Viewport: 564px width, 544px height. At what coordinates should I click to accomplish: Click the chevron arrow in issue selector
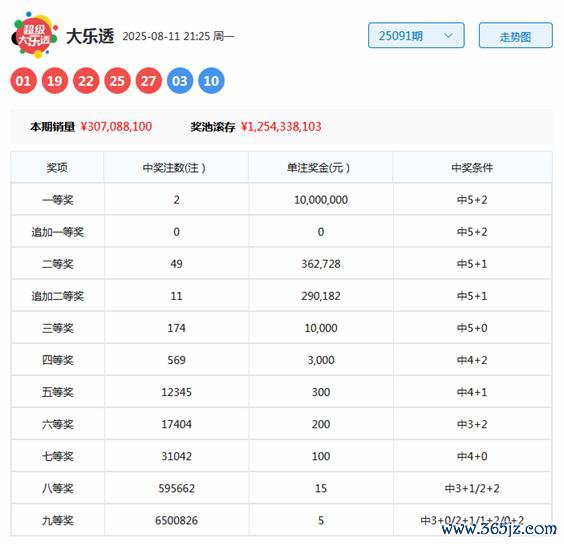[x=448, y=36]
